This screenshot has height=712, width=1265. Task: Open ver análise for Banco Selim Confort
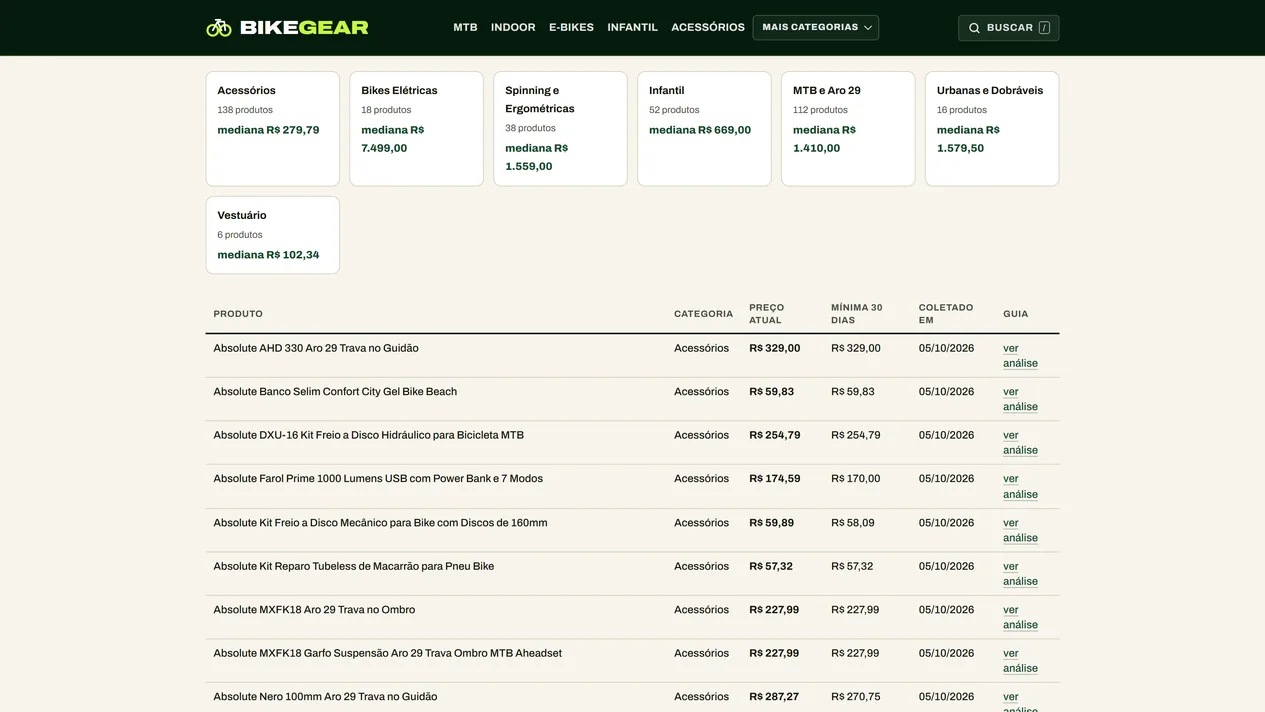[x=1020, y=399]
